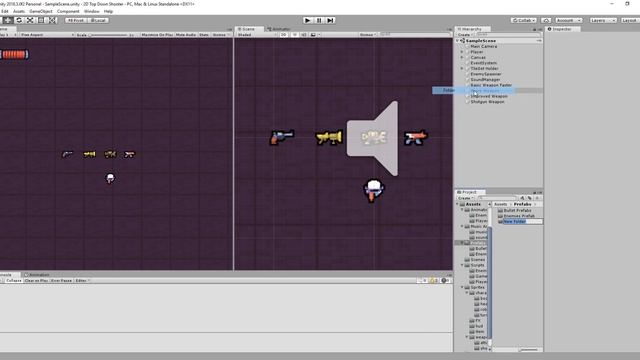Select the Move tool in toolbar
Image resolution: width=640 pixels, height=360 pixels.
point(8,20)
